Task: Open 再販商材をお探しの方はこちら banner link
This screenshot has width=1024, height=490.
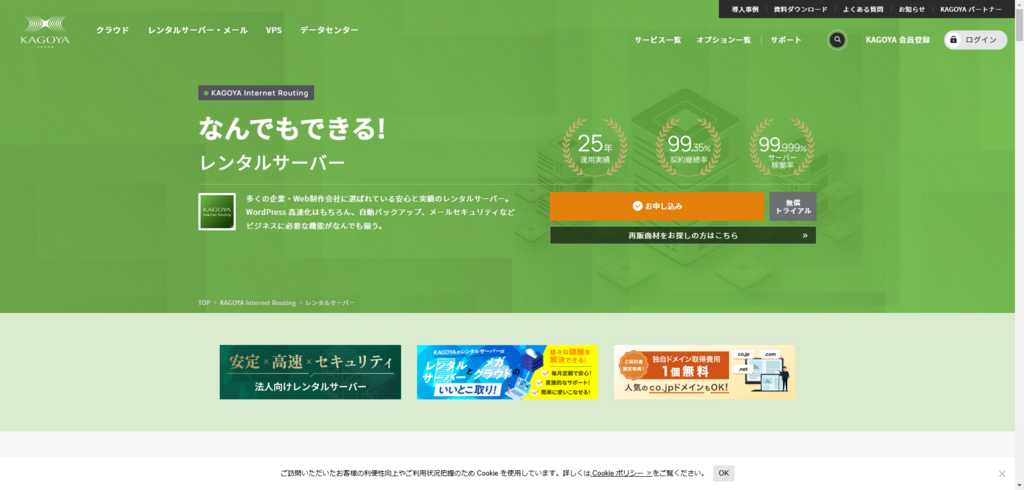Action: 683,235
